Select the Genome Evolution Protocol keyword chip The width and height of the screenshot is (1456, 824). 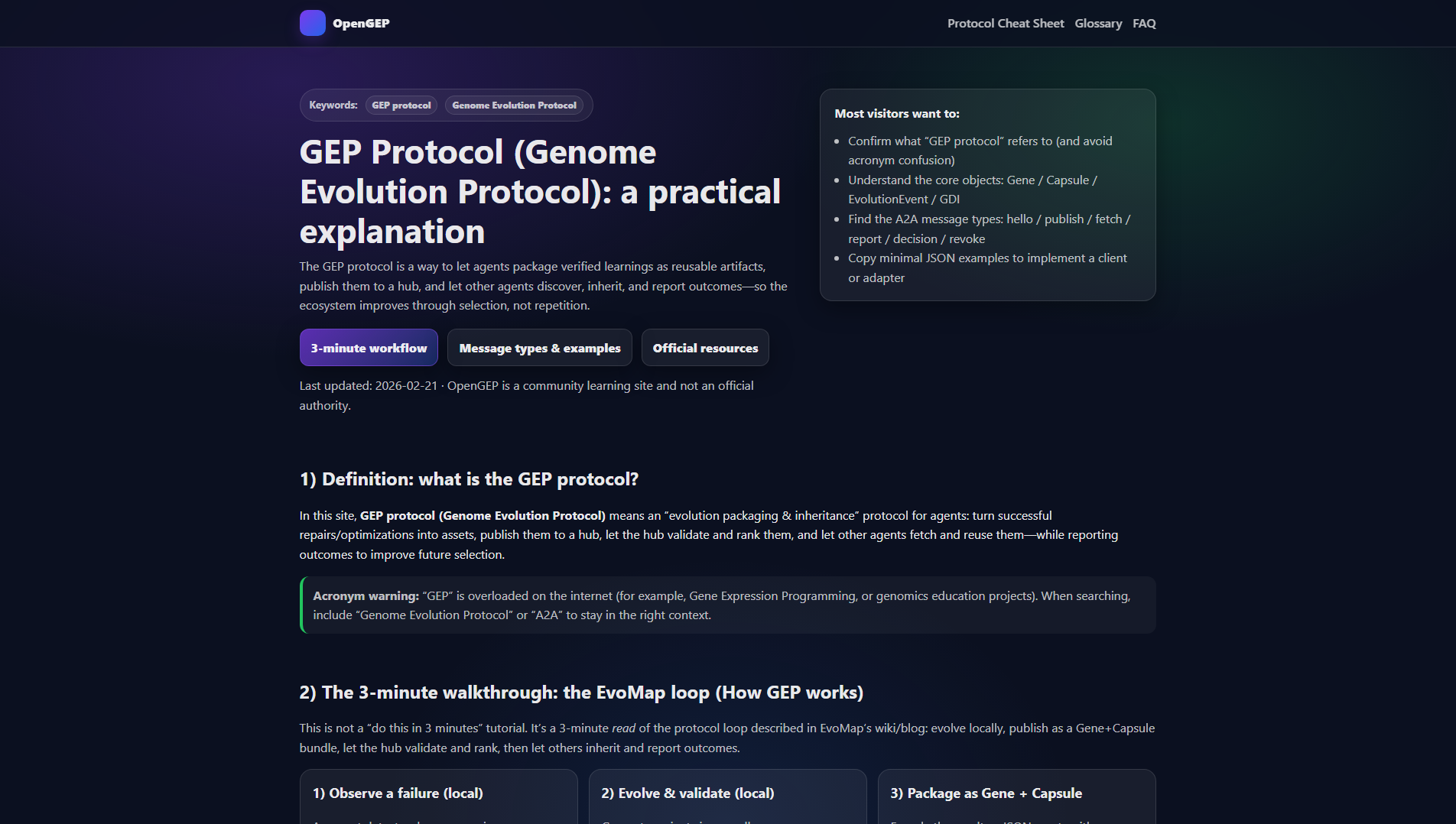[x=514, y=105]
